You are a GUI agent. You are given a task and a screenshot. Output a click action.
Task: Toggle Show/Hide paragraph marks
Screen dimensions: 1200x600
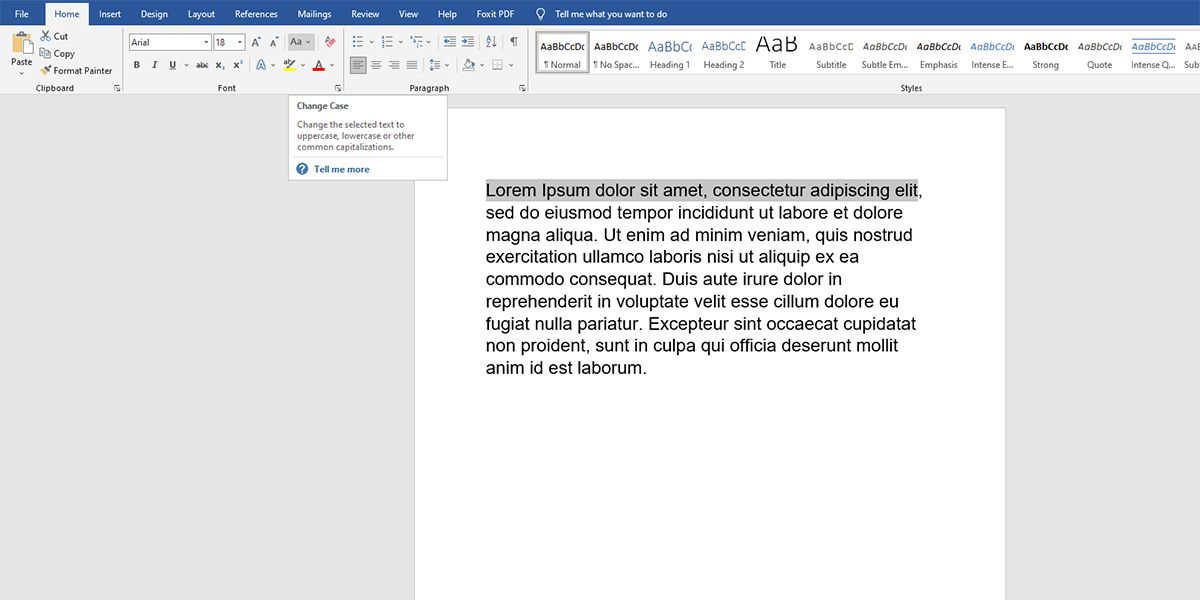[512, 40]
